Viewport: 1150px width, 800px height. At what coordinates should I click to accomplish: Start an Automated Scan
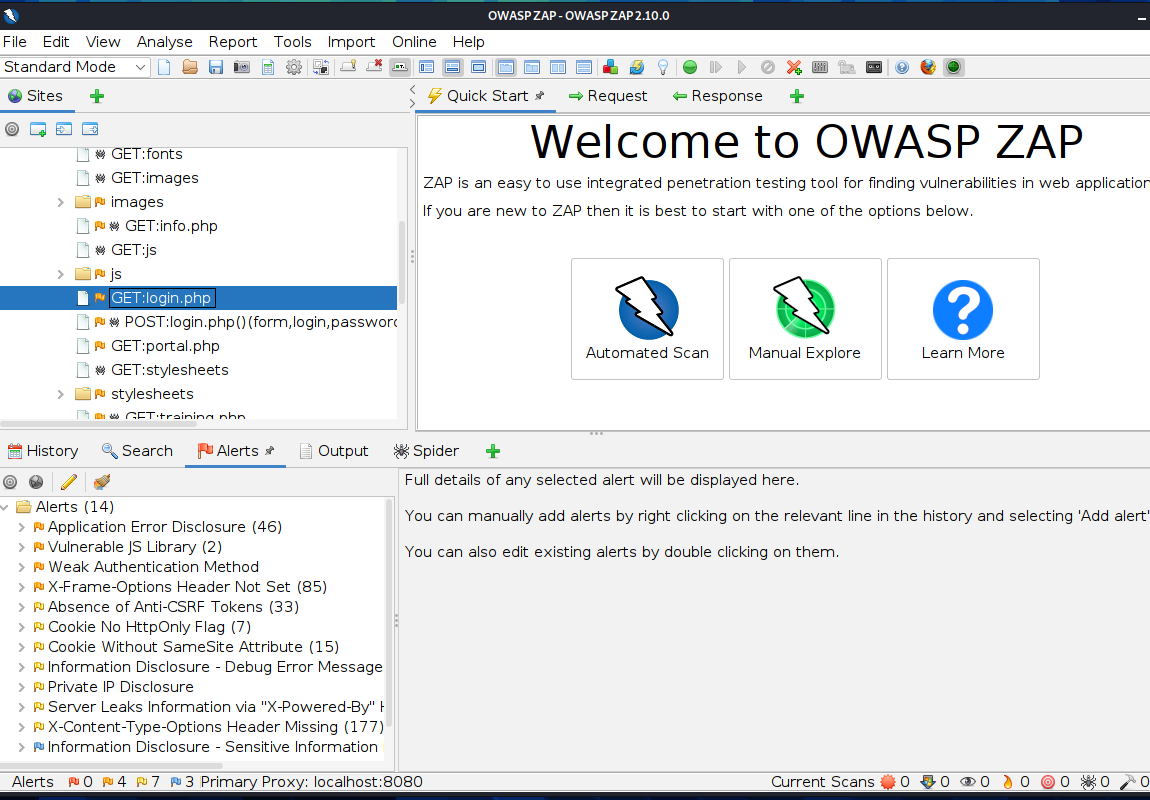coord(647,319)
